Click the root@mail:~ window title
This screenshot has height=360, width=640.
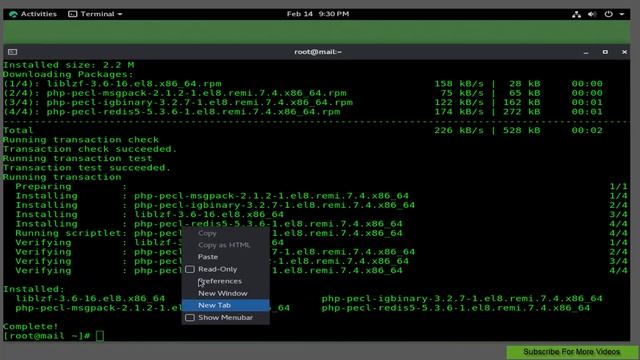click(x=318, y=52)
